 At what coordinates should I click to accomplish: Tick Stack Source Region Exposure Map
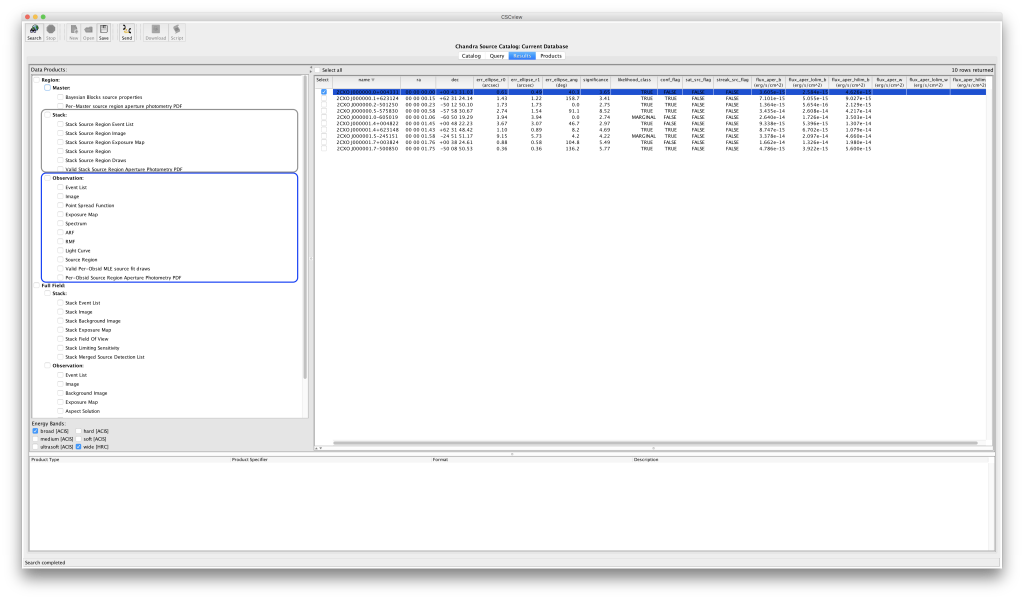(x=60, y=142)
